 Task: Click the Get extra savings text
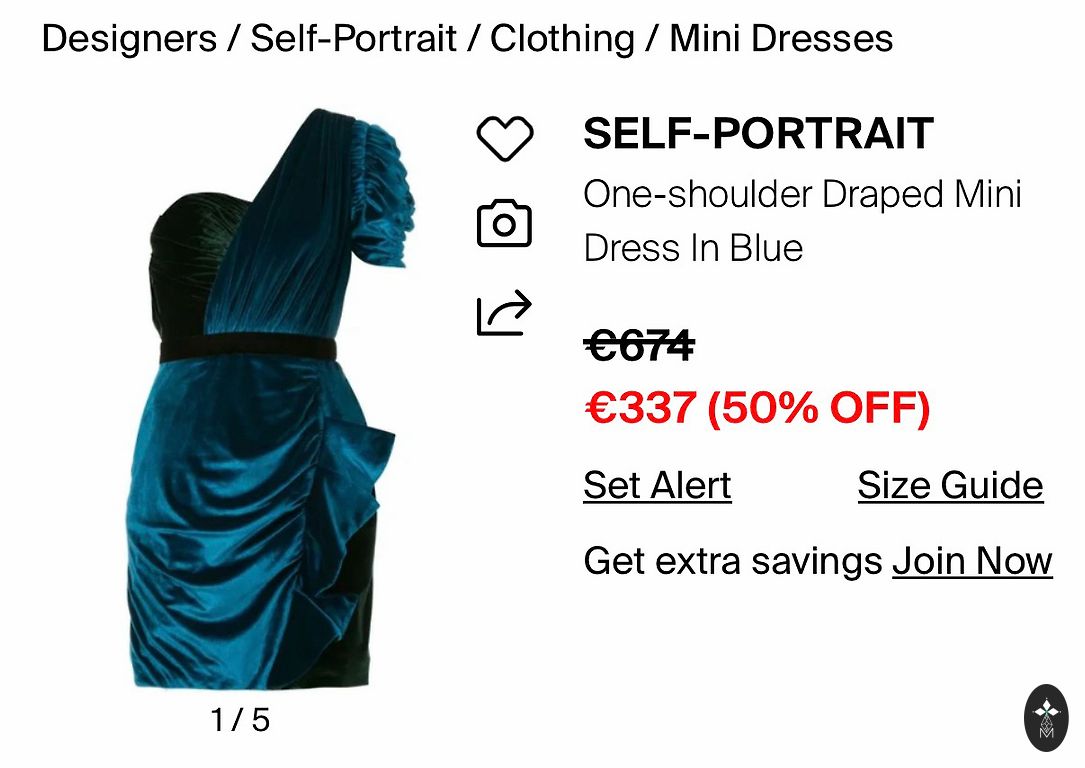733,560
